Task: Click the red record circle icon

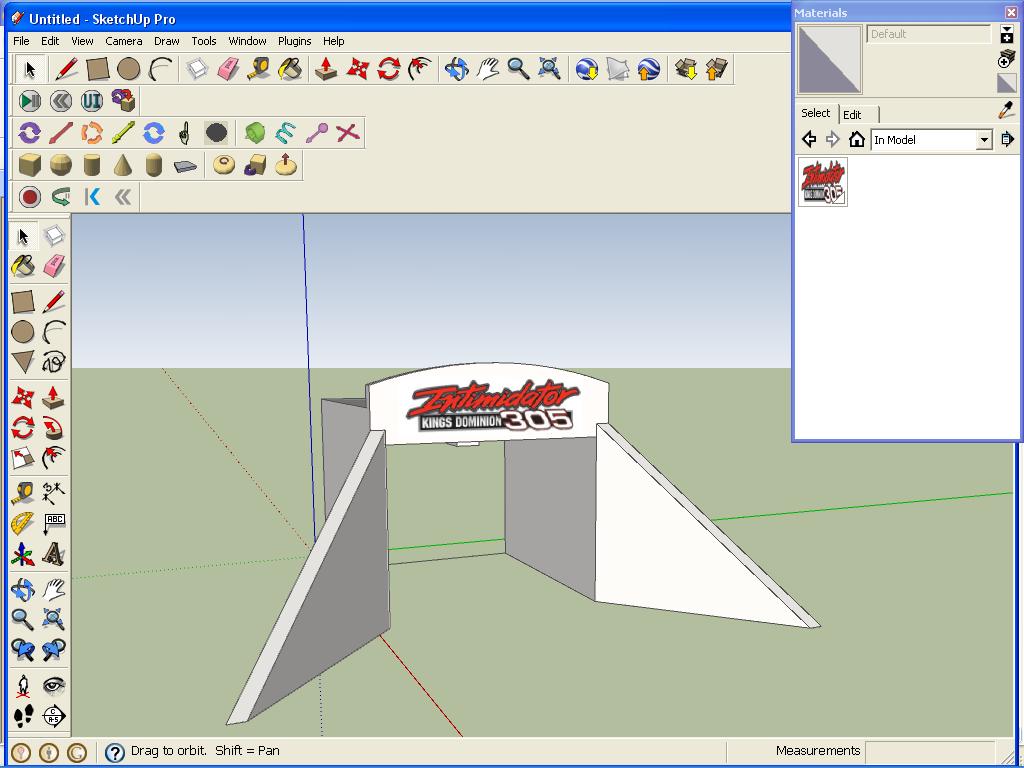Action: coord(29,197)
